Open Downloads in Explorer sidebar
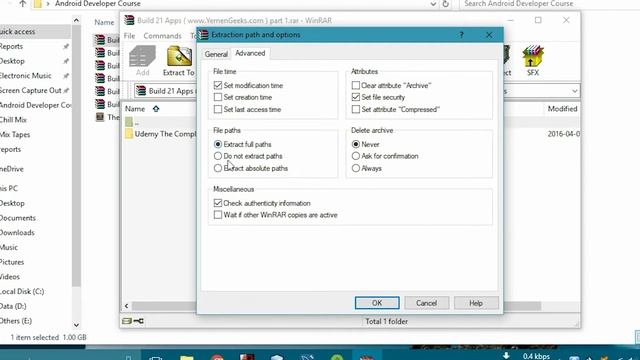 pyautogui.click(x=17, y=233)
